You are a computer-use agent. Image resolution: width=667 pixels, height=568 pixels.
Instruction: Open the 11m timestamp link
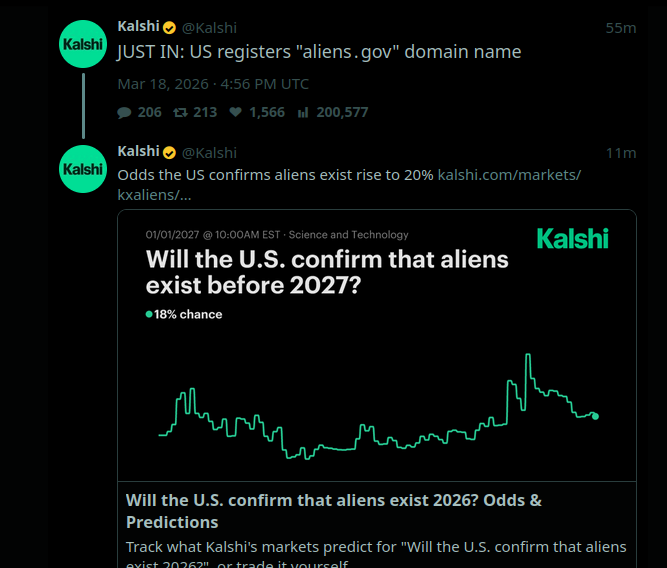click(621, 153)
